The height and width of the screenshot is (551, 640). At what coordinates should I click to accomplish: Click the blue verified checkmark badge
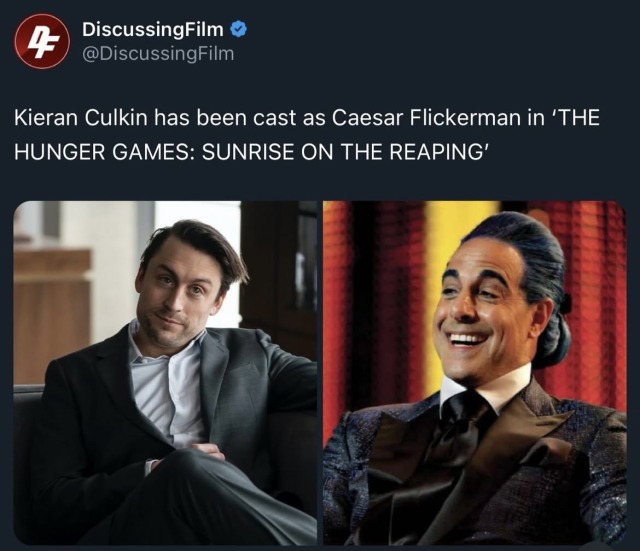point(238,30)
